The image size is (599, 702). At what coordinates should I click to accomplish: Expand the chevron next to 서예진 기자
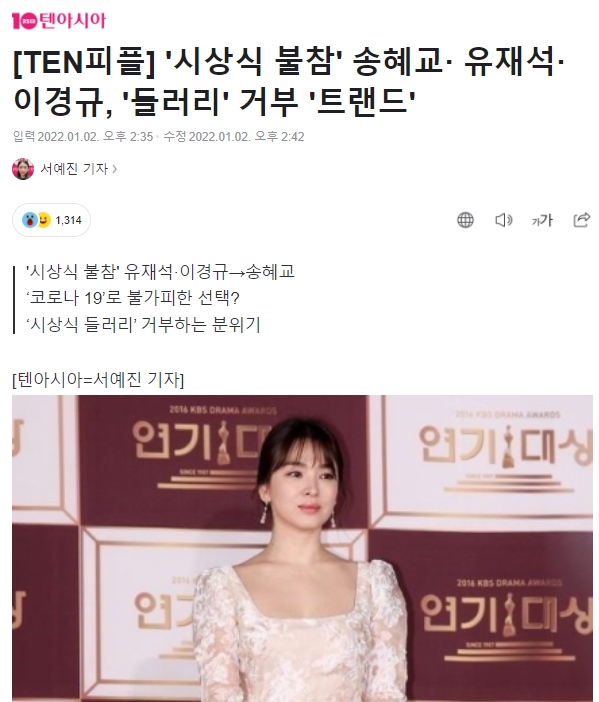115,169
